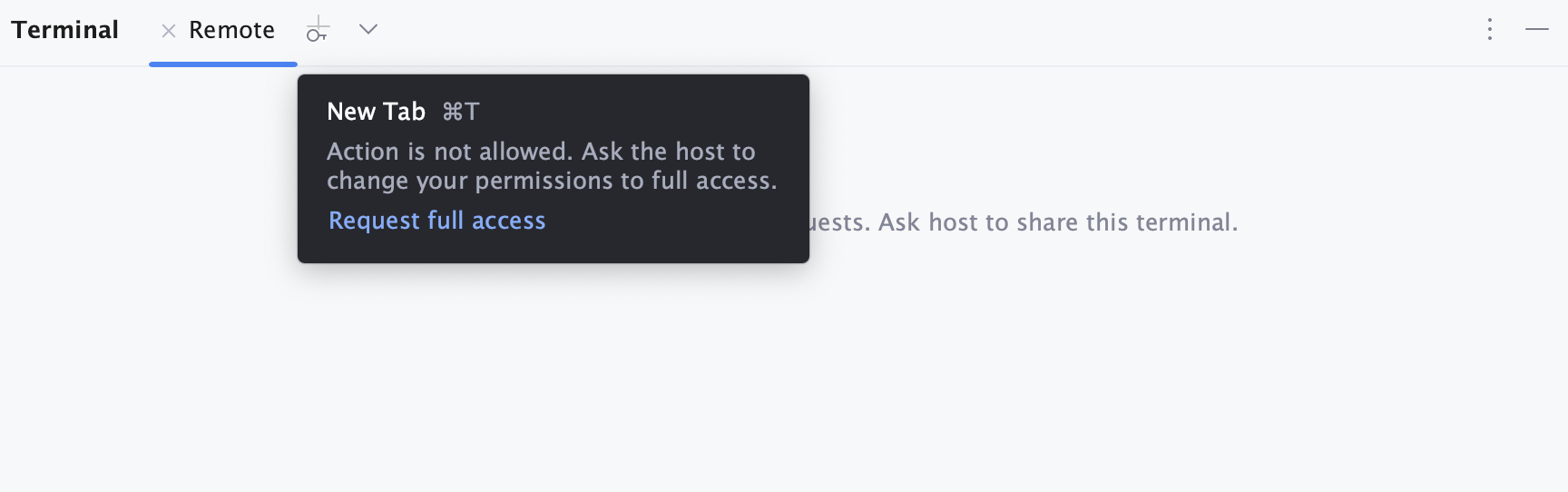Click the New Tab icon with key badge
This screenshot has height=492, width=1568.
(x=317, y=30)
